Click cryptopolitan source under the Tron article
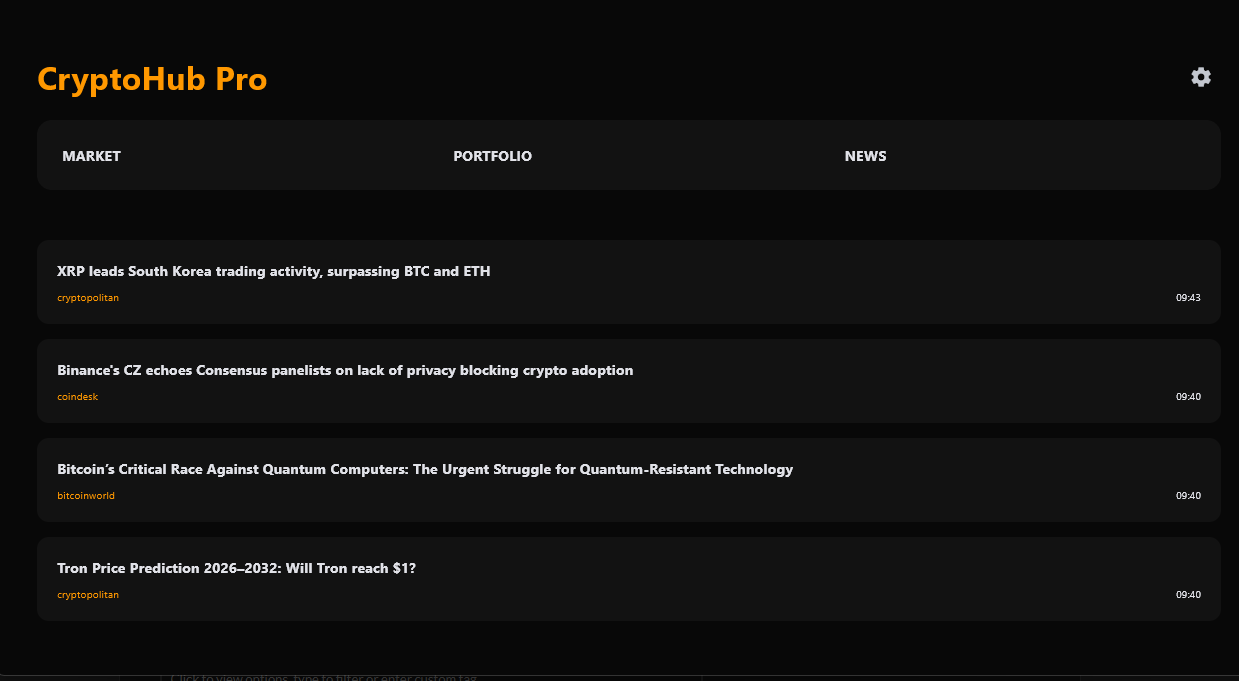The width and height of the screenshot is (1239, 681). (88, 595)
